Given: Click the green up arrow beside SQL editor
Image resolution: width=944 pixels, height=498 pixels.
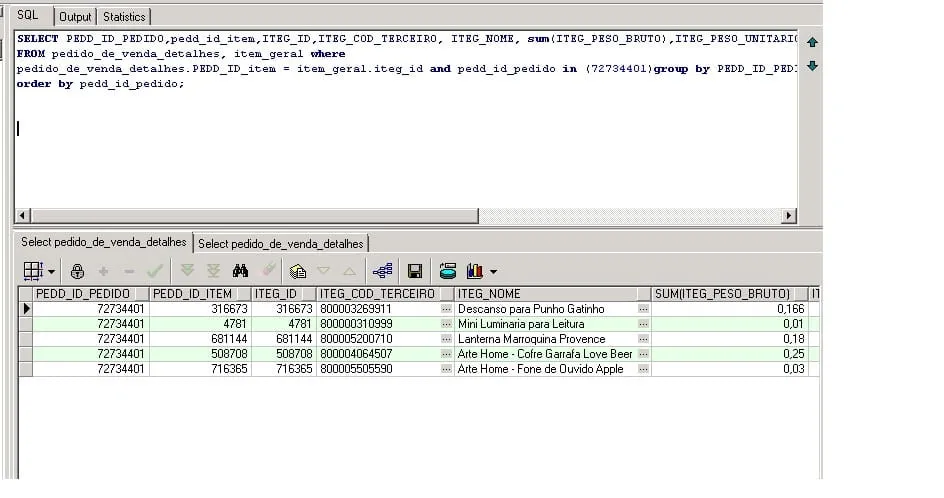Looking at the screenshot, I should click(812, 43).
